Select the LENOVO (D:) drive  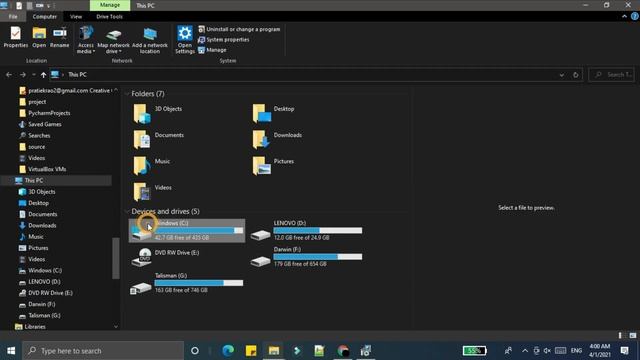306,231
